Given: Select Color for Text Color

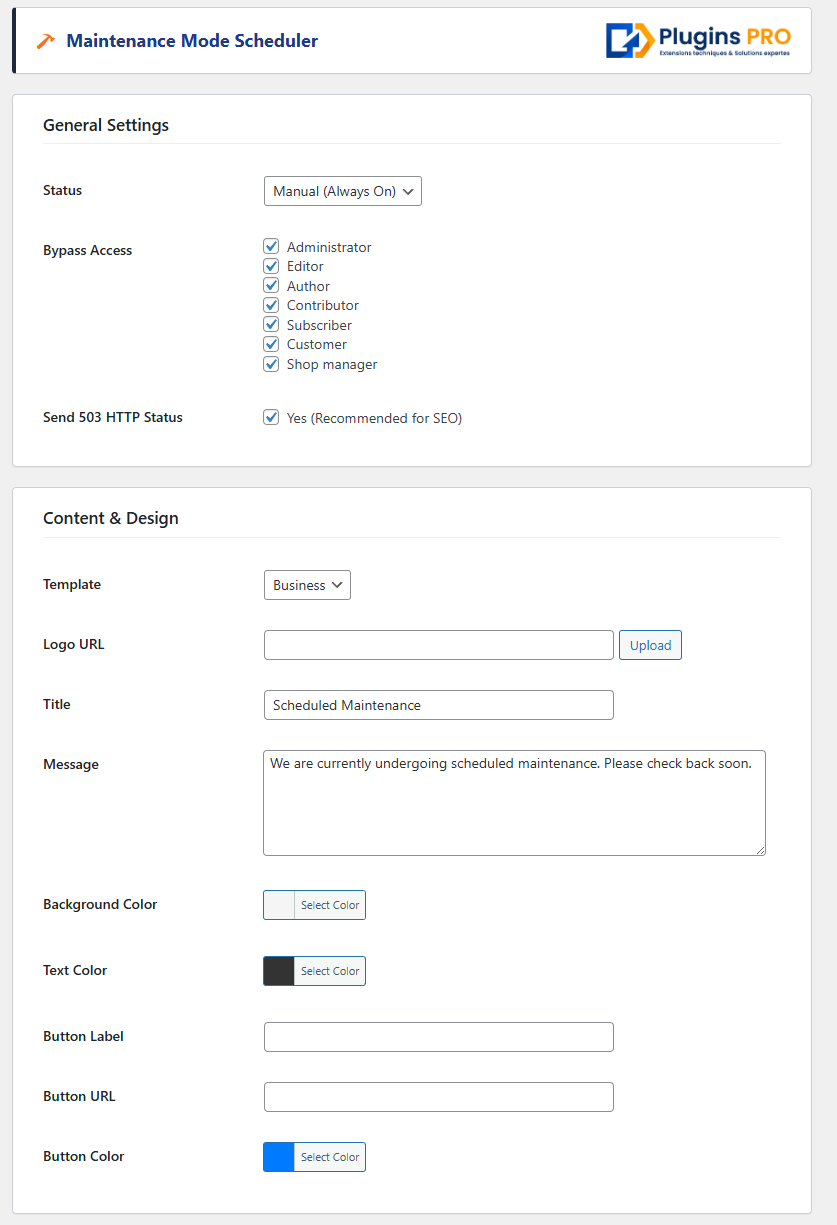Looking at the screenshot, I should pos(330,971).
